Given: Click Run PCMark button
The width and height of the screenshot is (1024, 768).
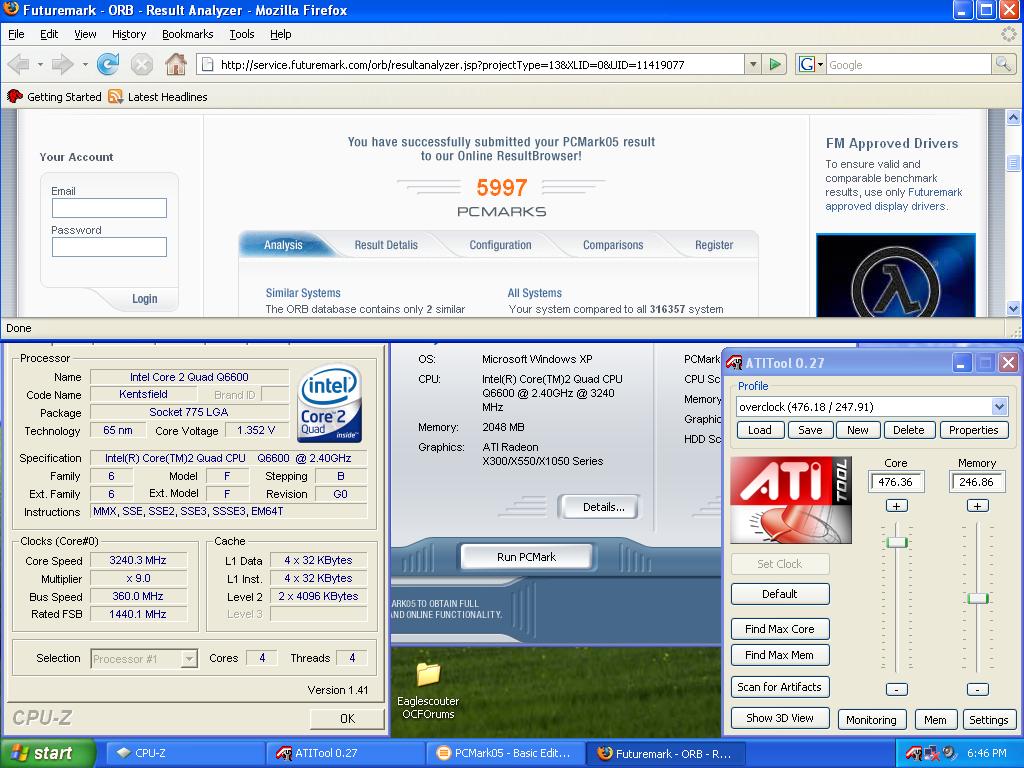Looking at the screenshot, I should coord(526,557).
